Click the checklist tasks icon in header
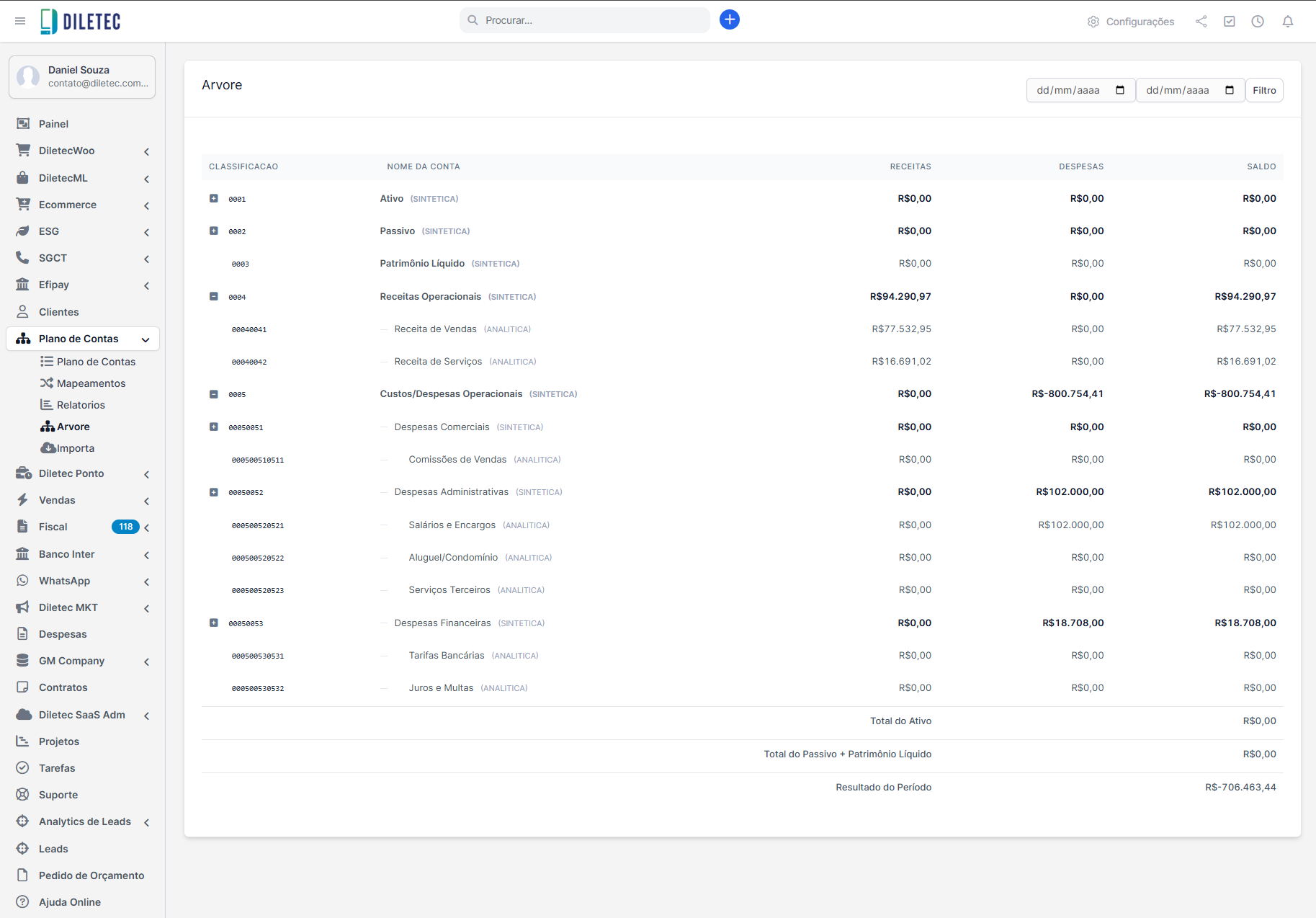 [x=1230, y=22]
